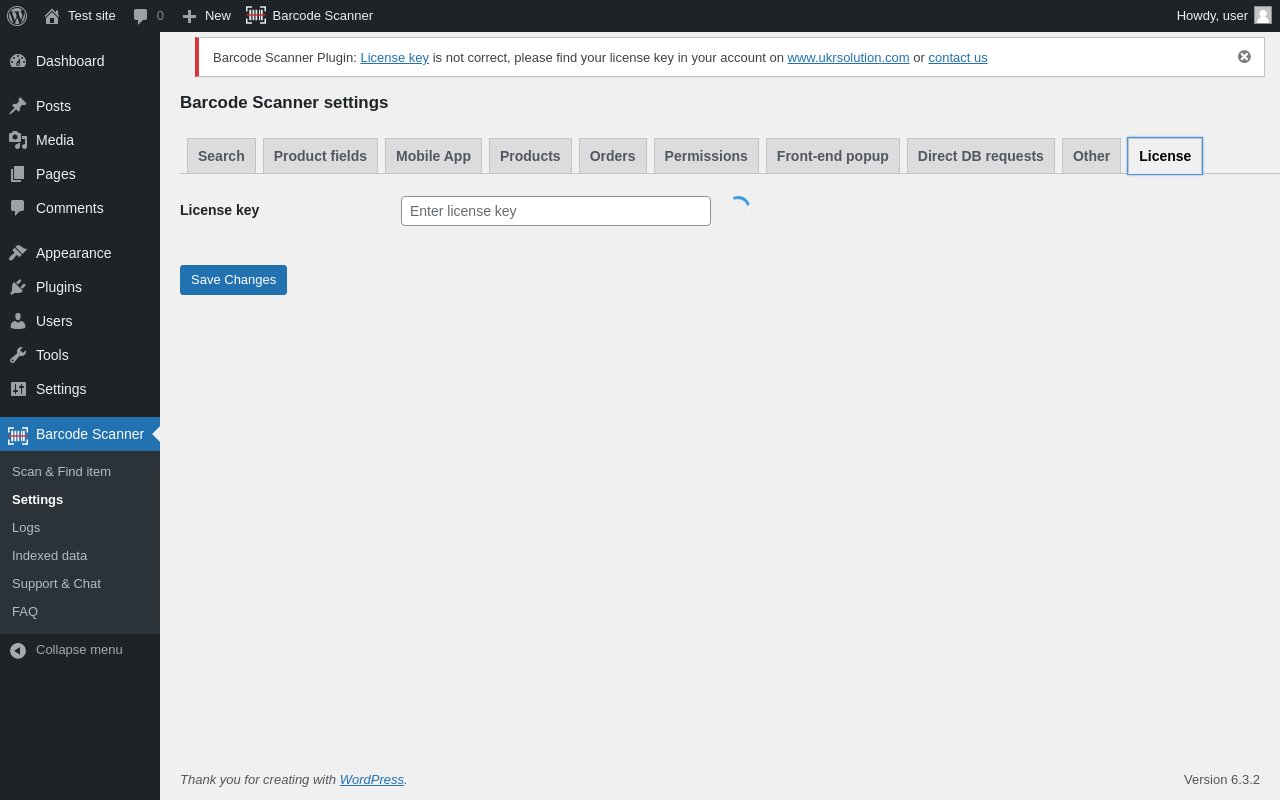Click the Save Changes button
This screenshot has width=1280, height=800.
tap(233, 280)
